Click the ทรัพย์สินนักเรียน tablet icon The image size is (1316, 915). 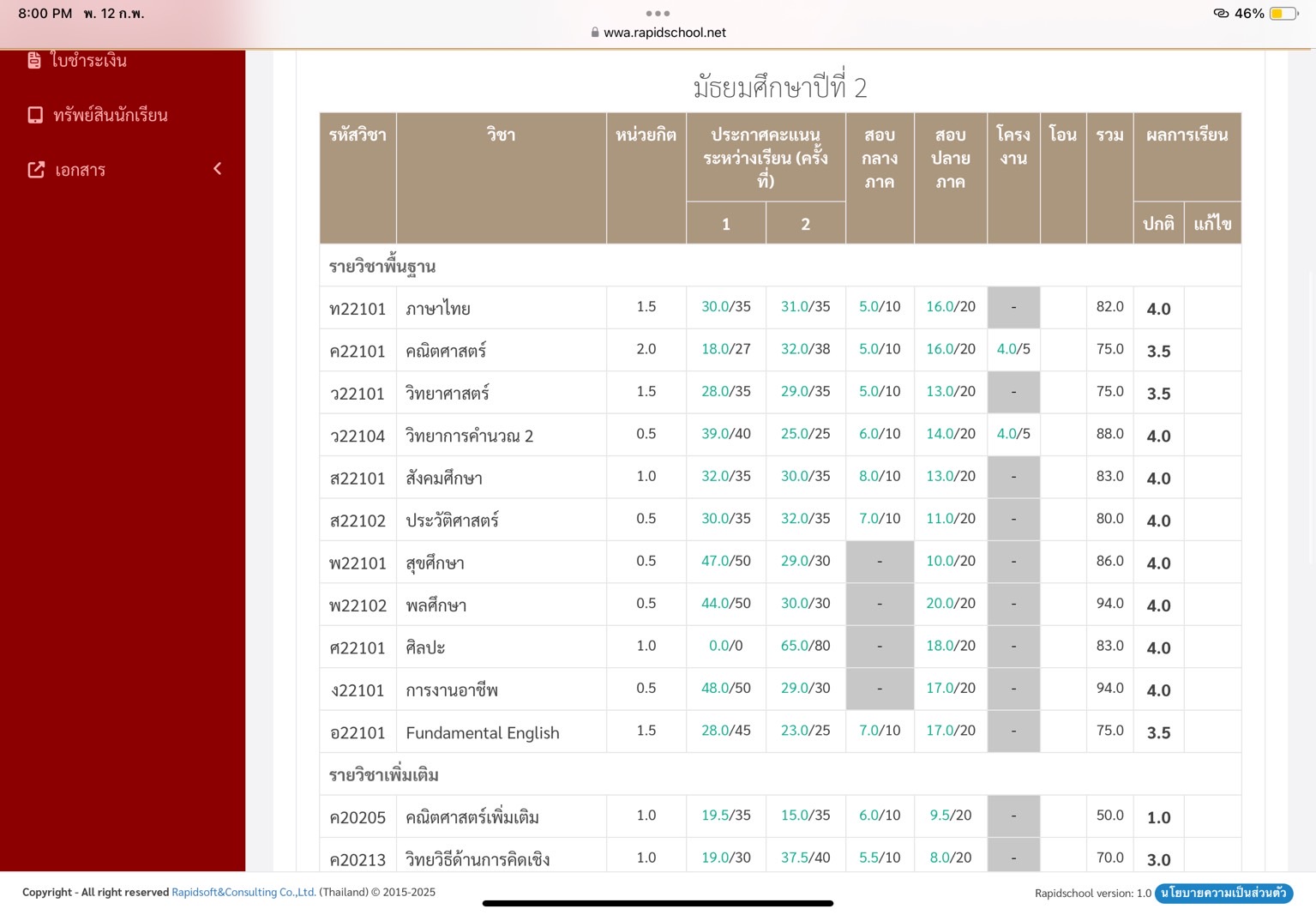click(x=35, y=115)
